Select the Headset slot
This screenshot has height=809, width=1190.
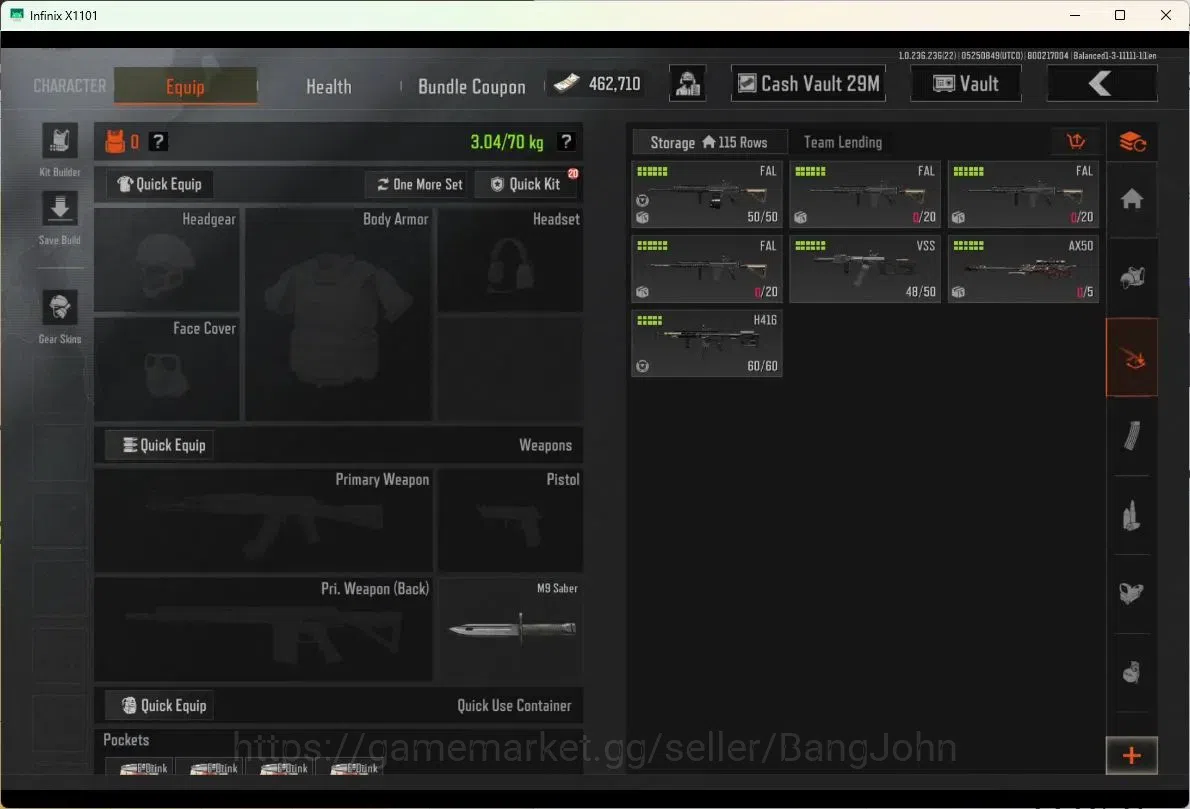click(x=510, y=260)
